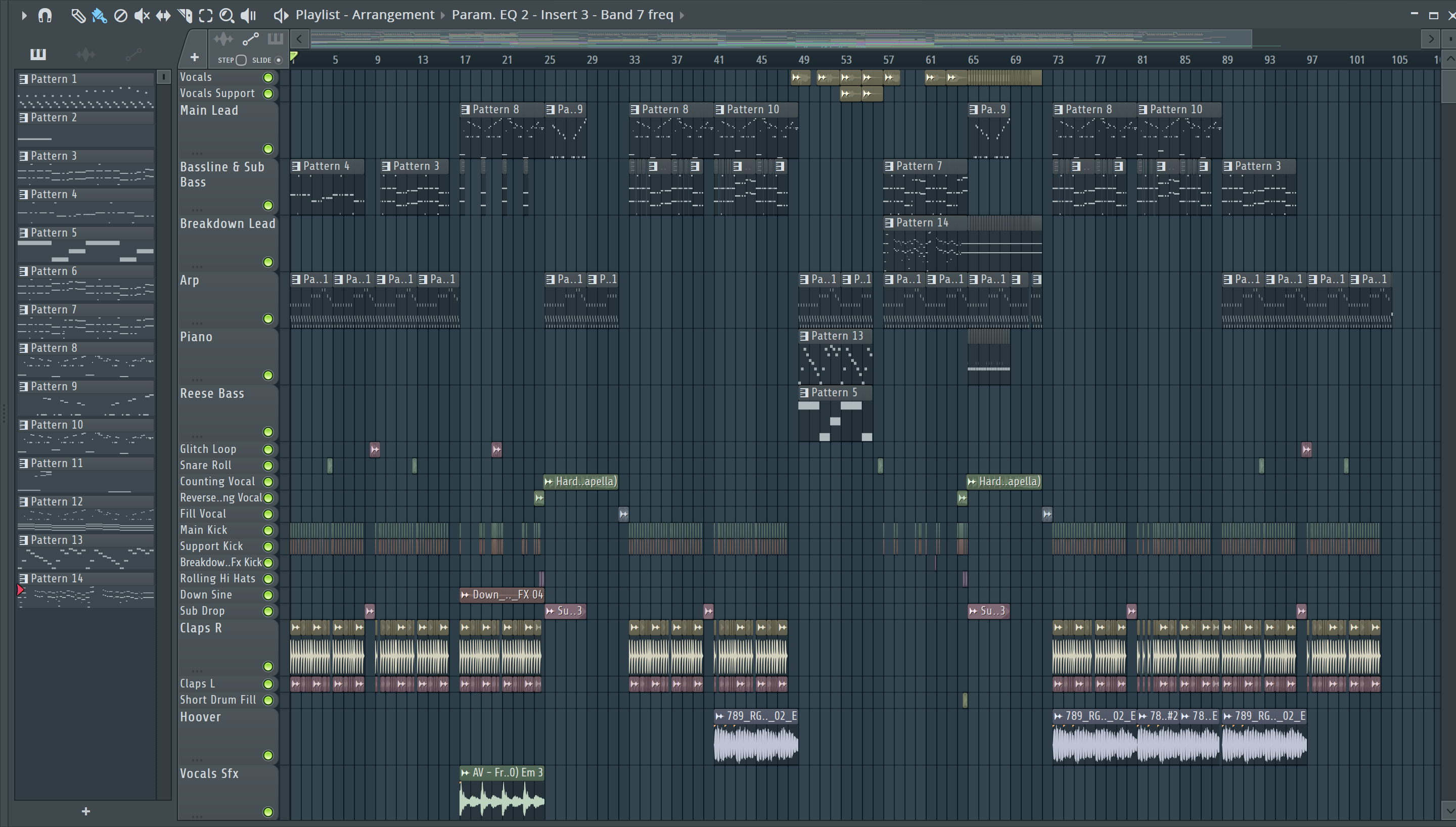Screen dimensions: 1456x827
Task: Select Pattern 5 in picker
Action: (x=85, y=245)
